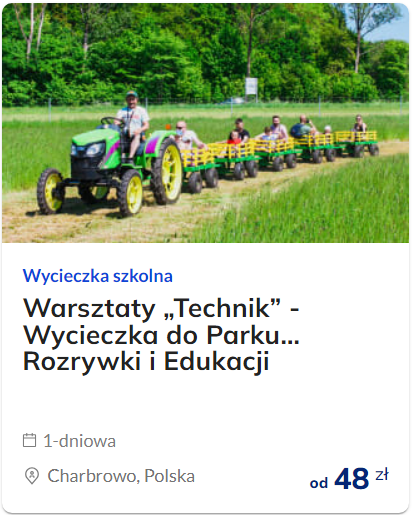Click the large yellow rear tractor wheel
The image size is (413, 515).
tap(168, 171)
